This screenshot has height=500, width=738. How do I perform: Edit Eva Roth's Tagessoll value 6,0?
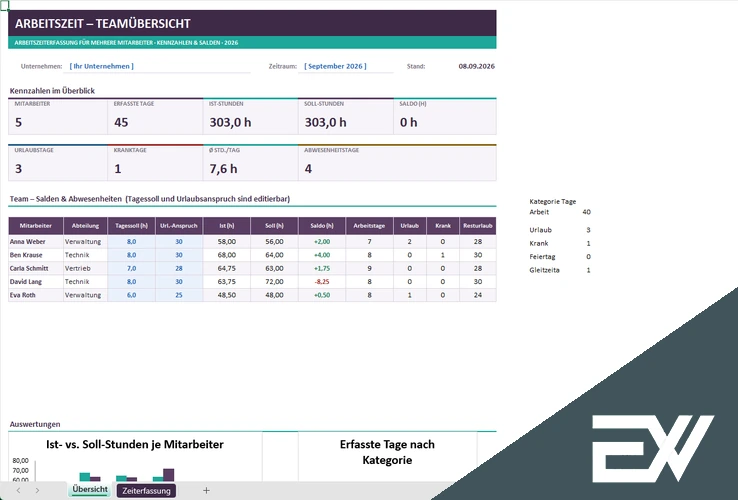[131, 295]
